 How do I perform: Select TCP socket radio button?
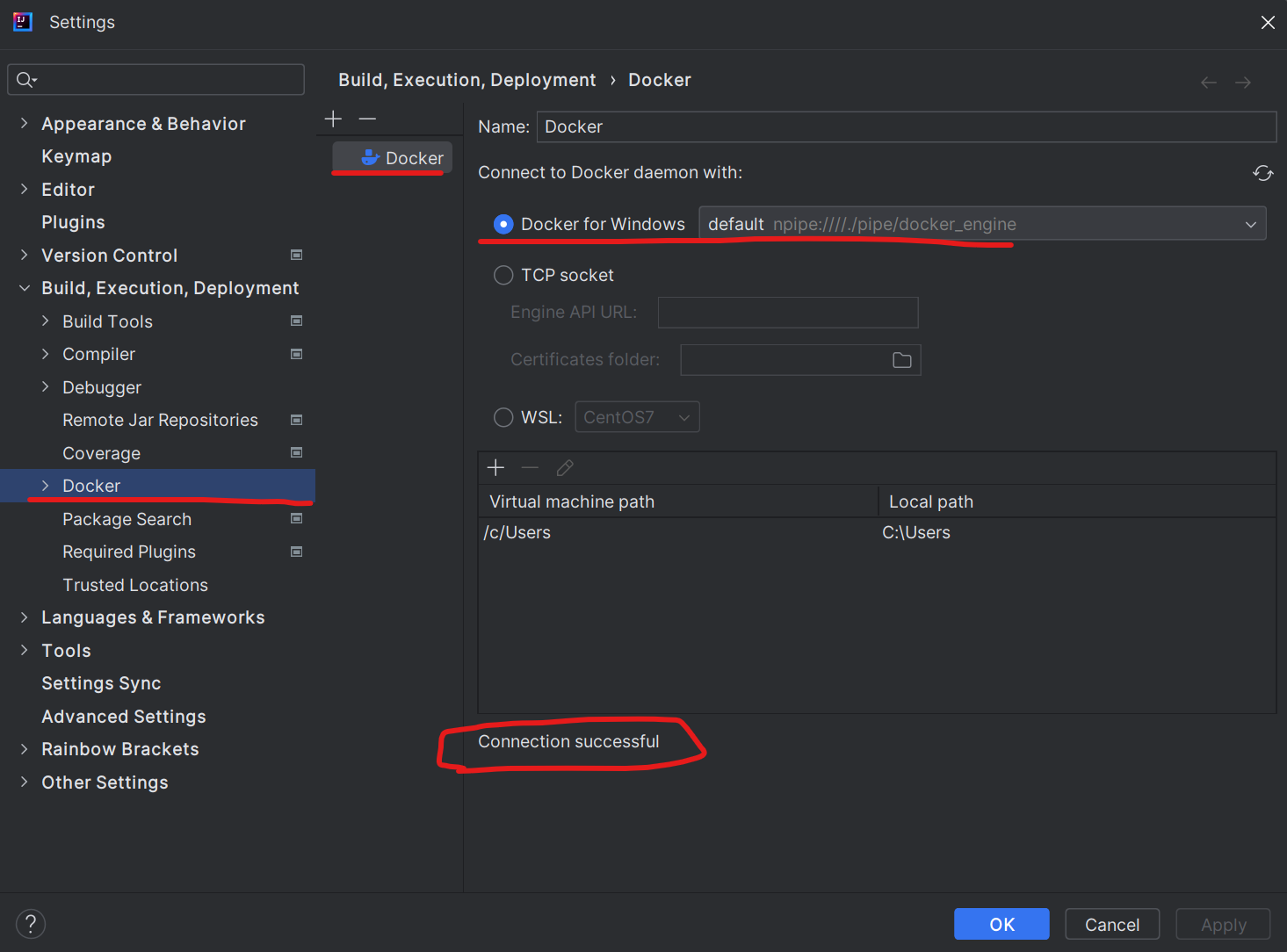click(503, 275)
